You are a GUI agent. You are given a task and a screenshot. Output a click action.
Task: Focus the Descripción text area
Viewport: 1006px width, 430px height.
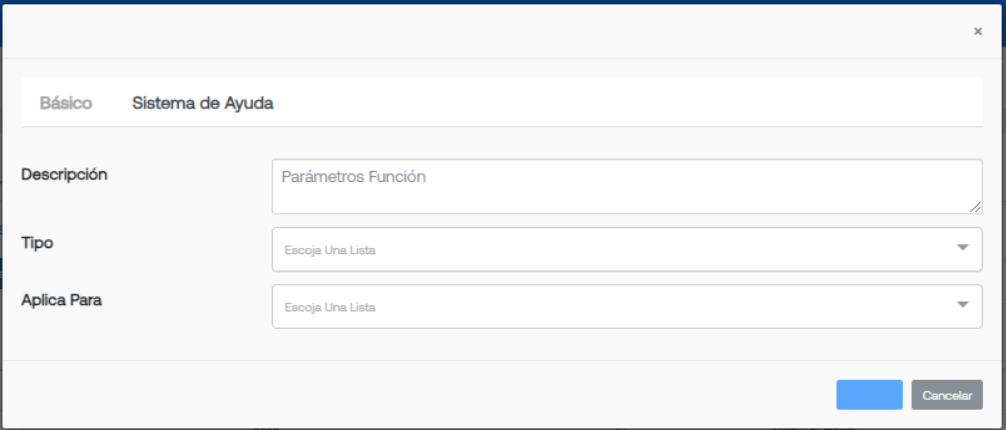point(627,187)
